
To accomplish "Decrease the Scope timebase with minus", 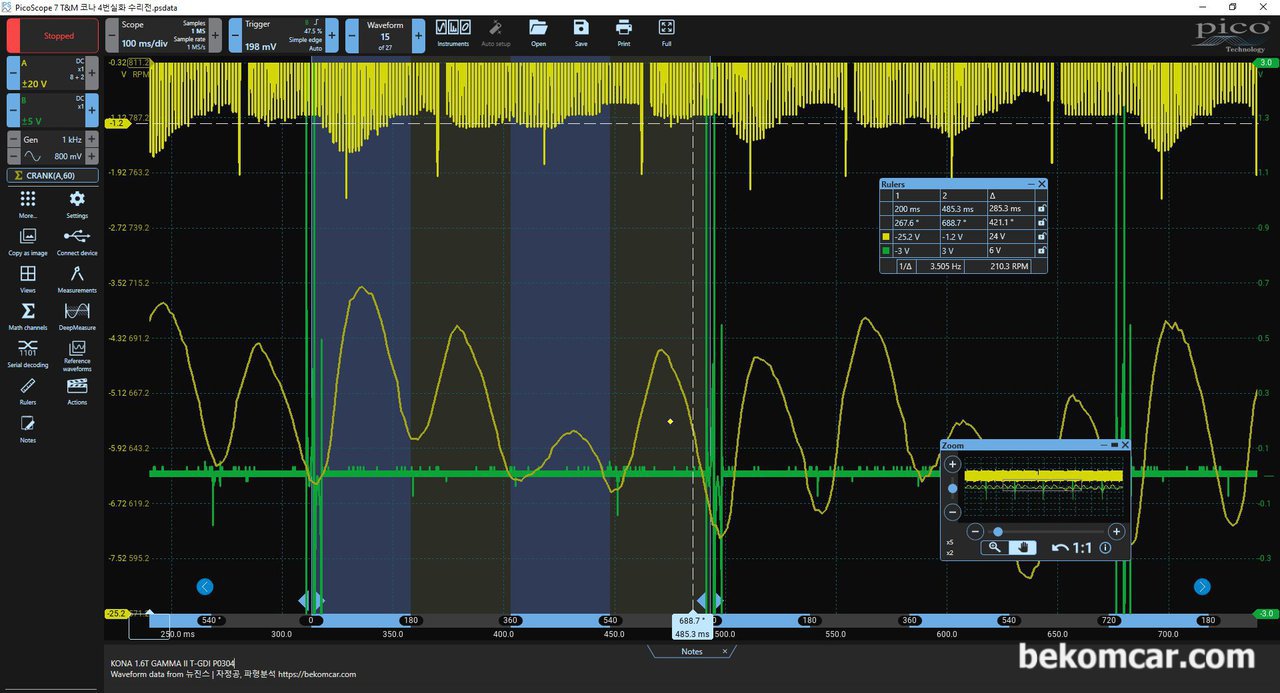I will tap(112, 35).
